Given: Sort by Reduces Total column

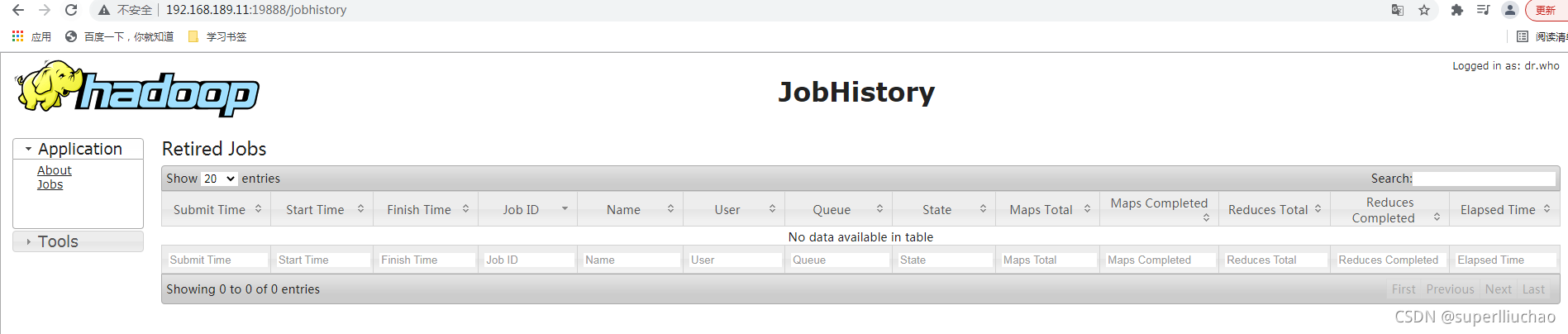Looking at the screenshot, I should pyautogui.click(x=1274, y=210).
